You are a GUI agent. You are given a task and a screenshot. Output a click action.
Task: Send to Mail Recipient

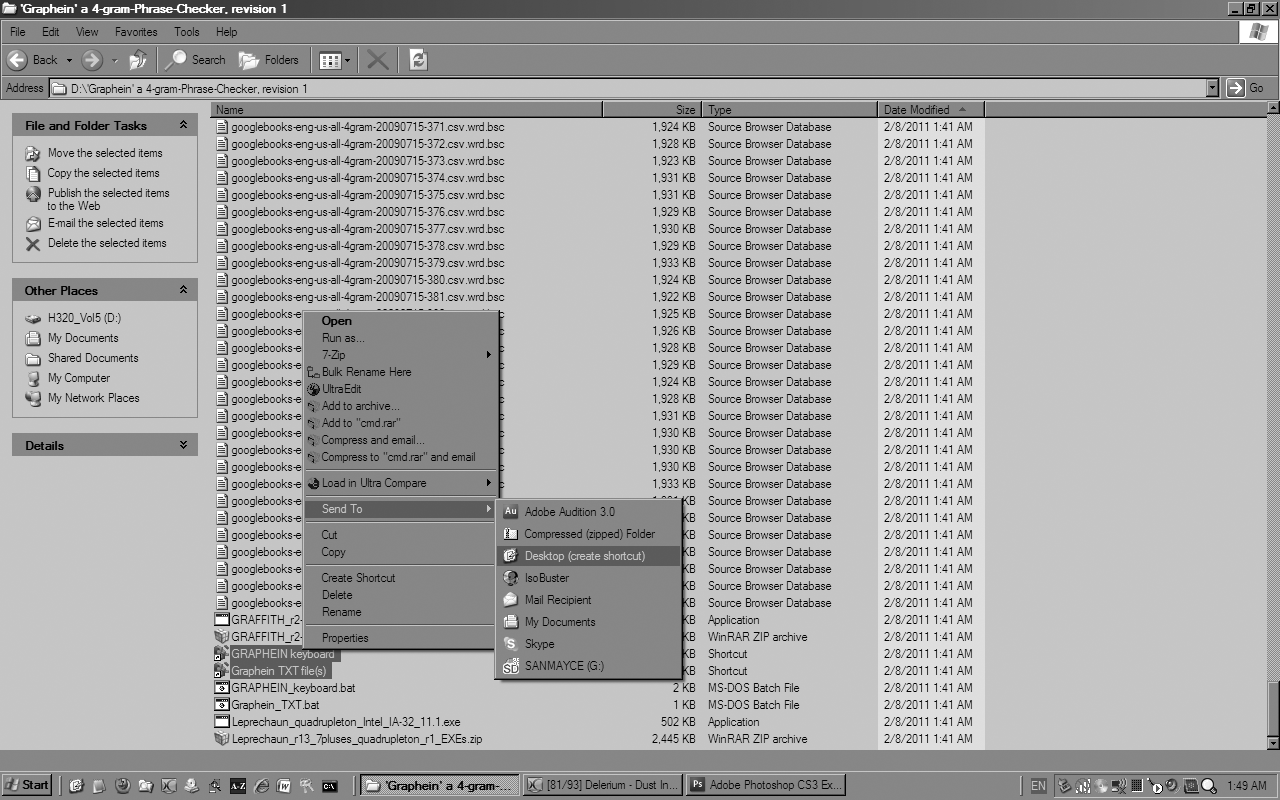pos(588,600)
